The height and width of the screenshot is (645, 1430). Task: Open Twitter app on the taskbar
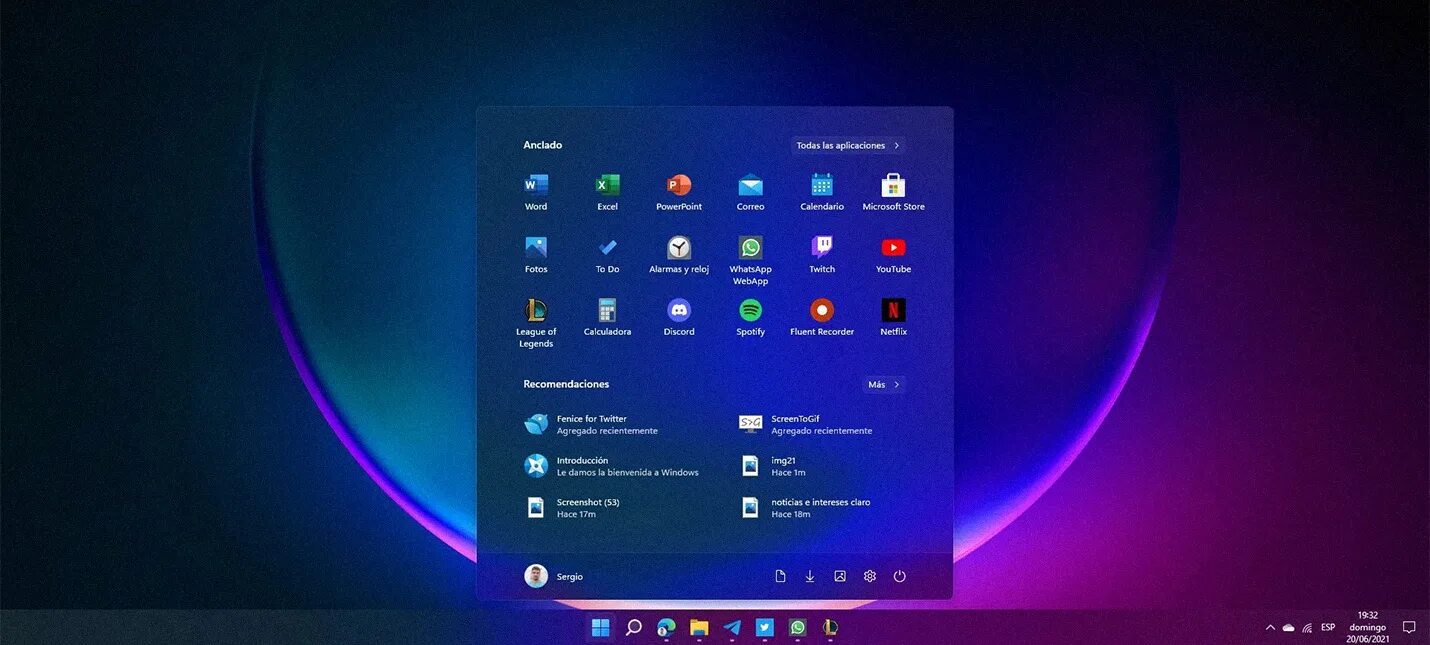click(x=765, y=628)
